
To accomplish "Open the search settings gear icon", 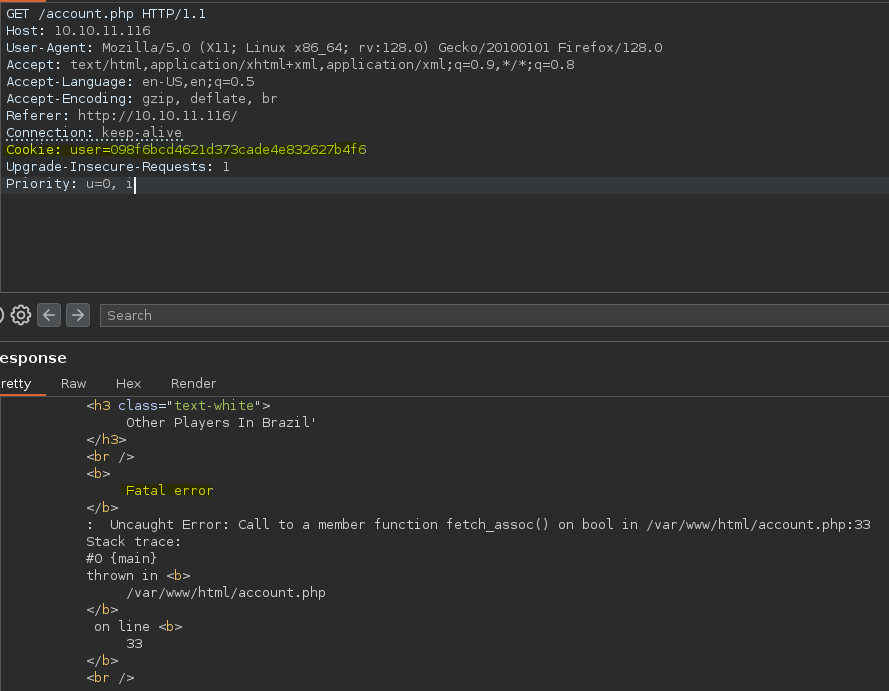I will 21,315.
